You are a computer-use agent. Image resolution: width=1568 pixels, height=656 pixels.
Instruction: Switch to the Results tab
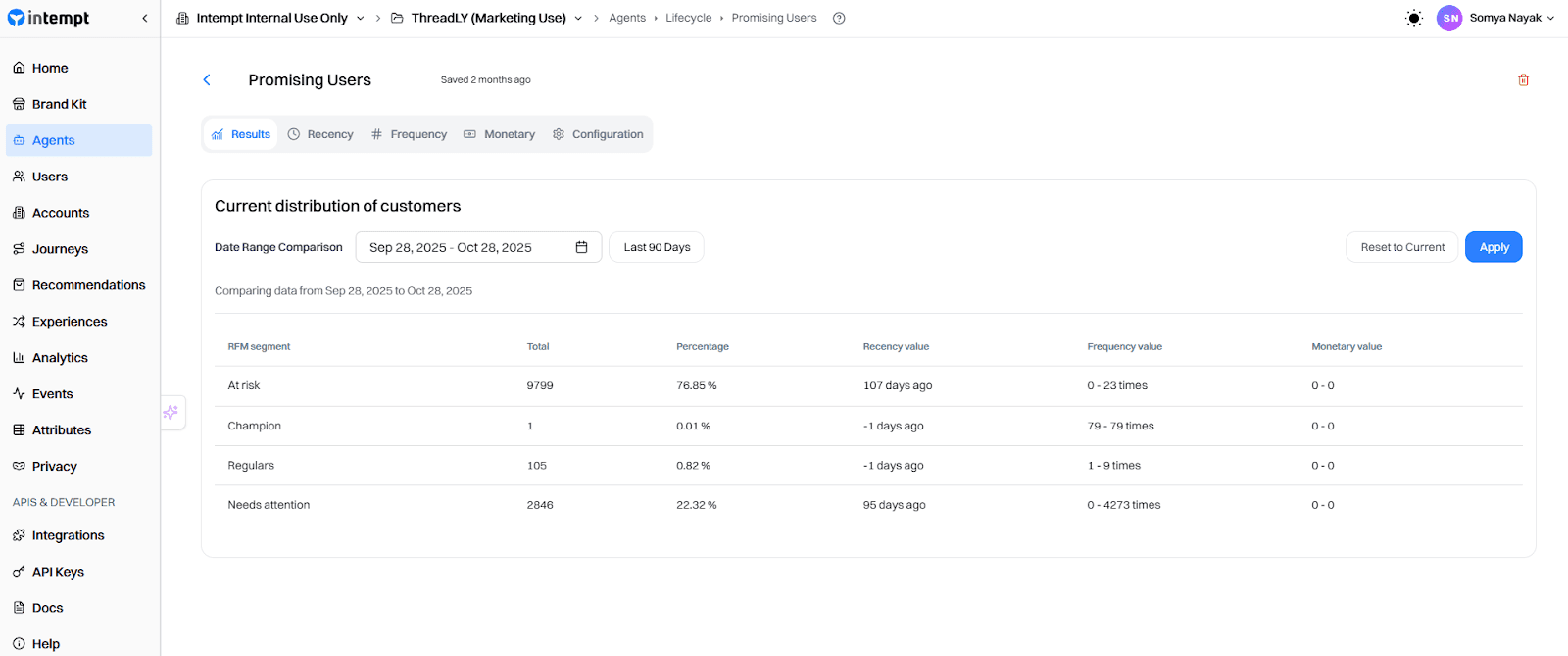pyautogui.click(x=241, y=134)
